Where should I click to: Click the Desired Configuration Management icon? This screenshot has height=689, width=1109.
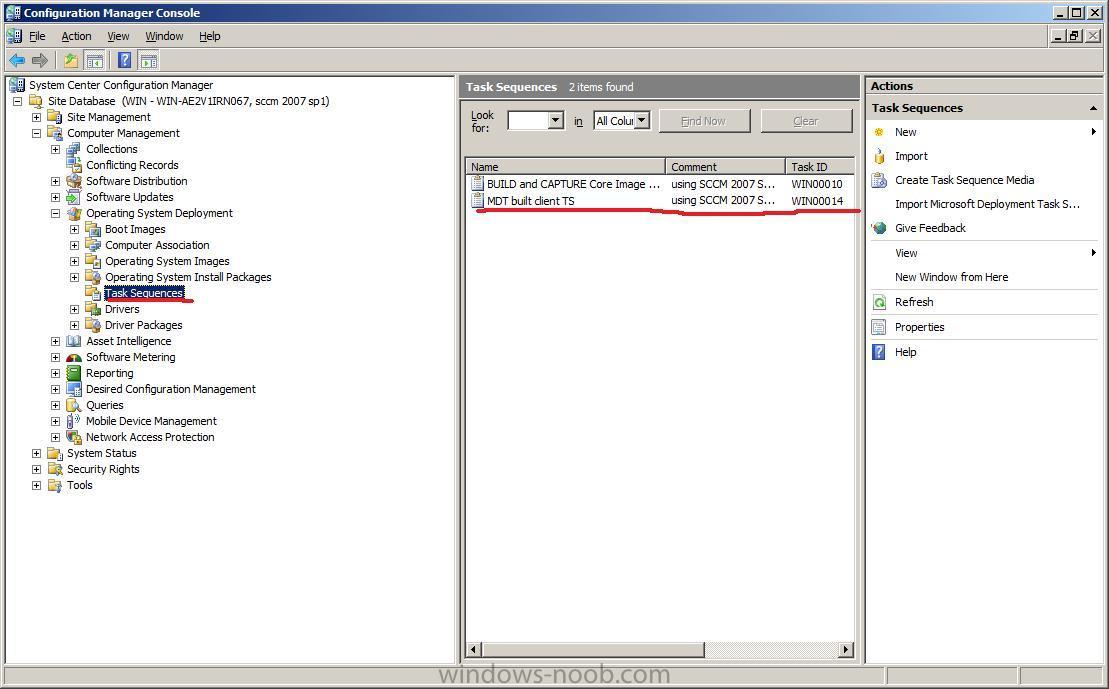point(74,389)
